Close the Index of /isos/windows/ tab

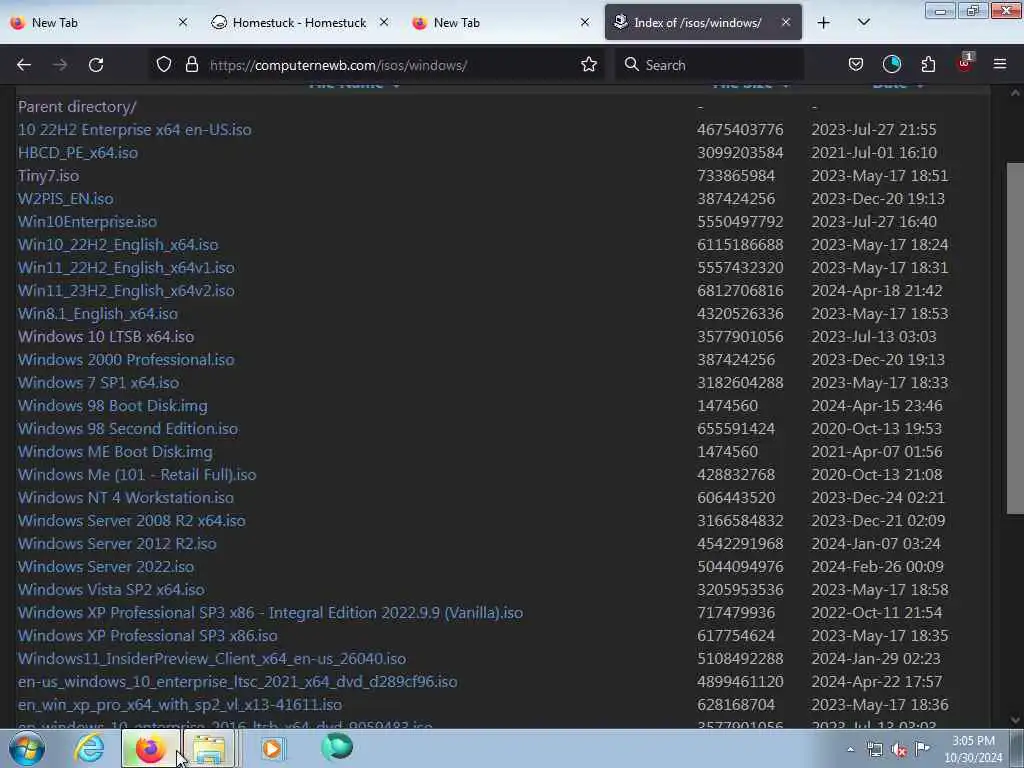(786, 22)
